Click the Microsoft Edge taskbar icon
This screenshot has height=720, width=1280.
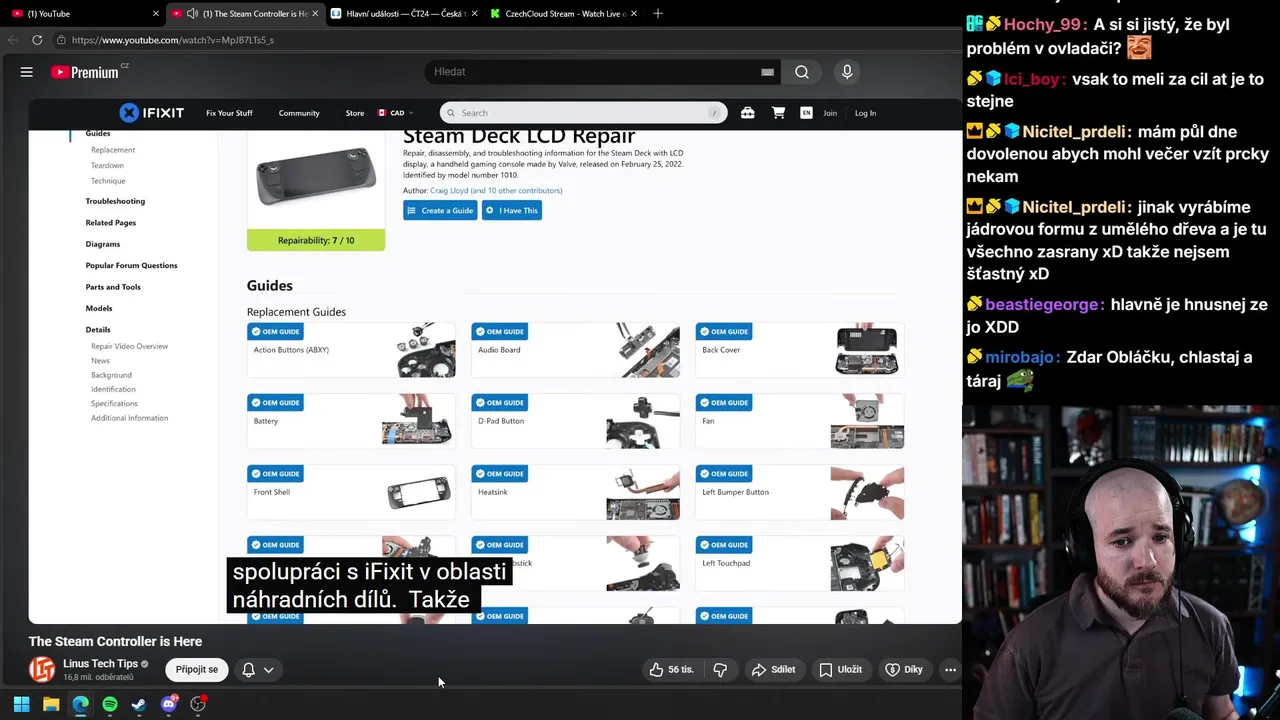tap(80, 704)
